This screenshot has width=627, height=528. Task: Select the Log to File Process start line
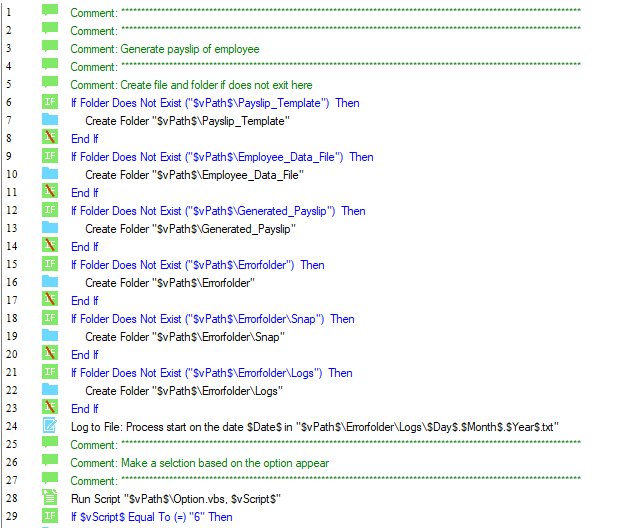315,427
